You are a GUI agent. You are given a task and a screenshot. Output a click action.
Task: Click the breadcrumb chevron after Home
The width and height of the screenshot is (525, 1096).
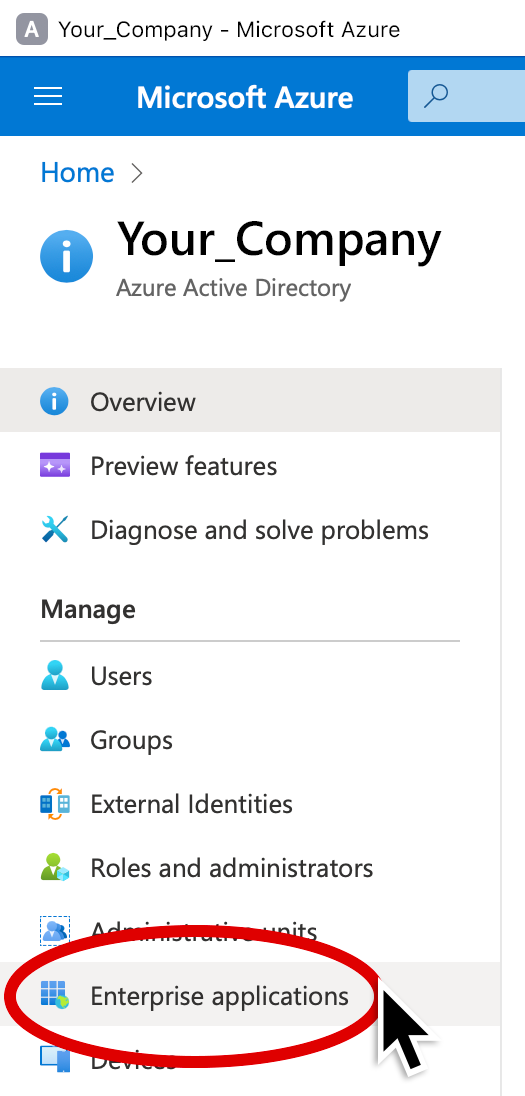pos(137,173)
